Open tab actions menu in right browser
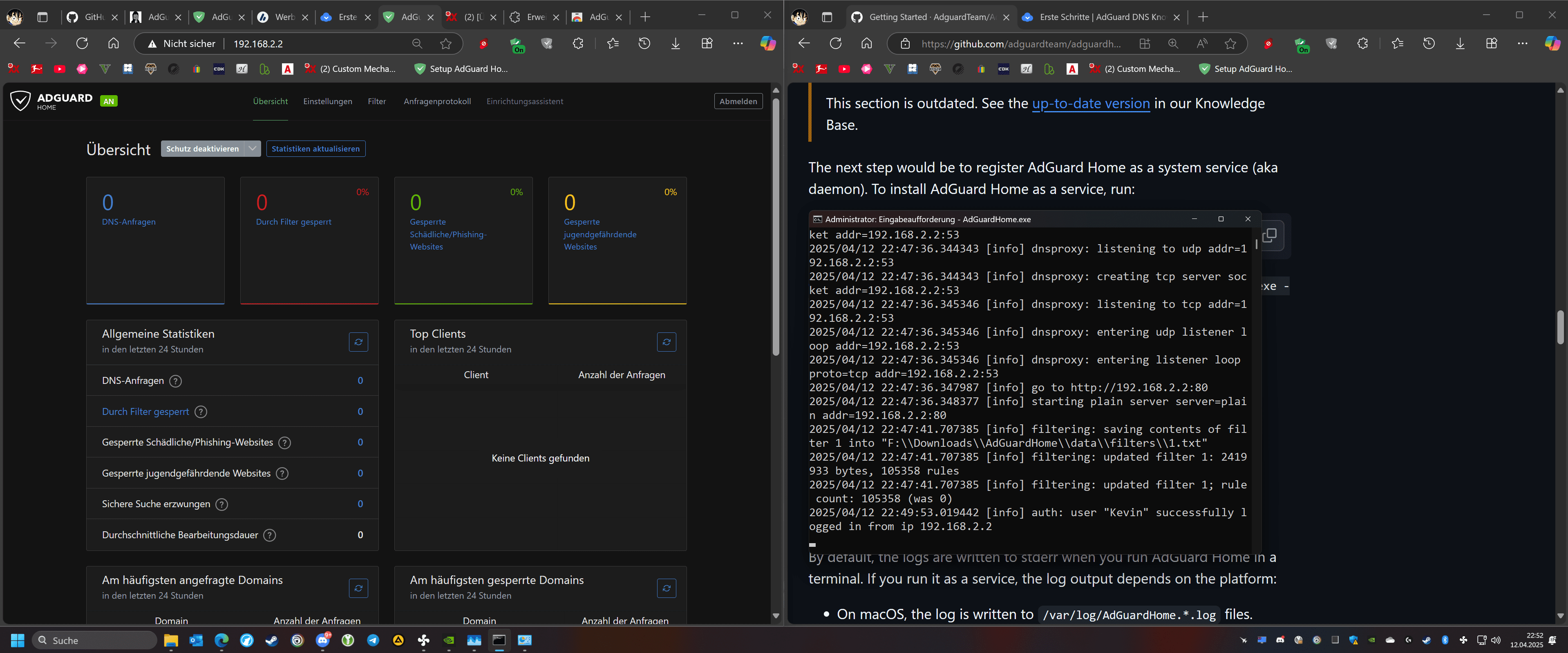The height and width of the screenshot is (653, 1568). point(827,17)
